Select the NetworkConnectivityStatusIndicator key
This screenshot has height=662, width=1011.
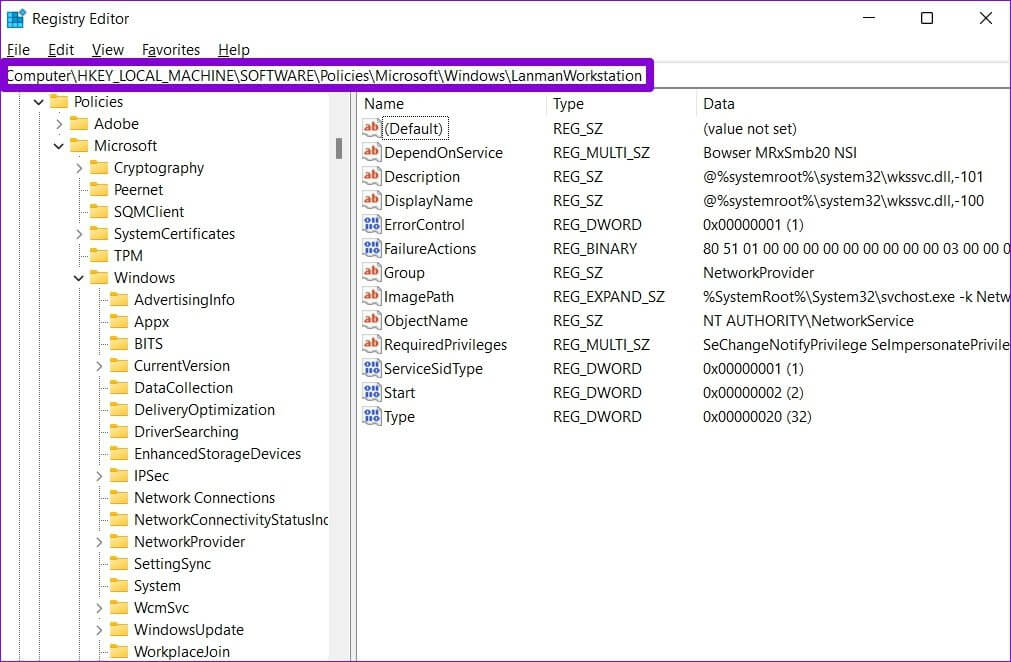[231, 520]
